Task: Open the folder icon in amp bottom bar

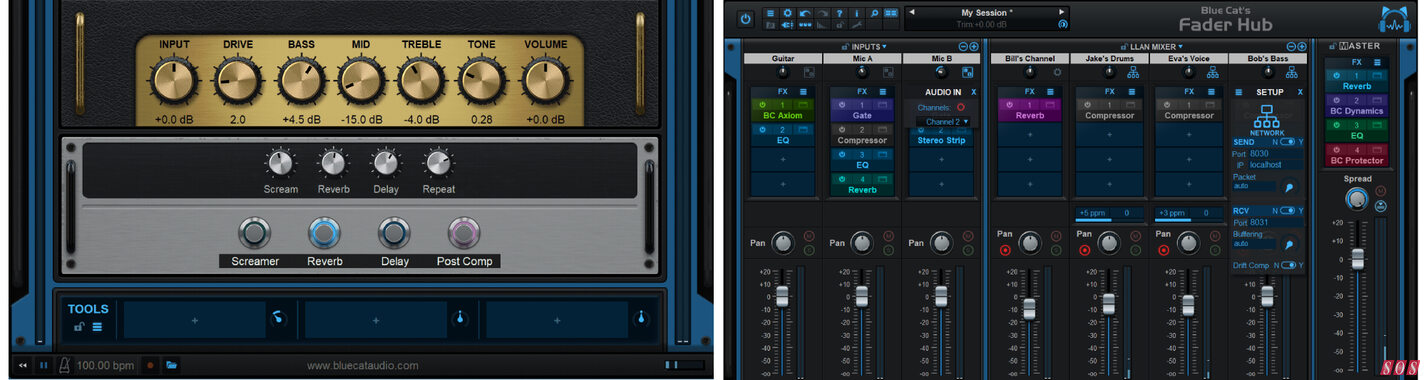Action: [172, 365]
